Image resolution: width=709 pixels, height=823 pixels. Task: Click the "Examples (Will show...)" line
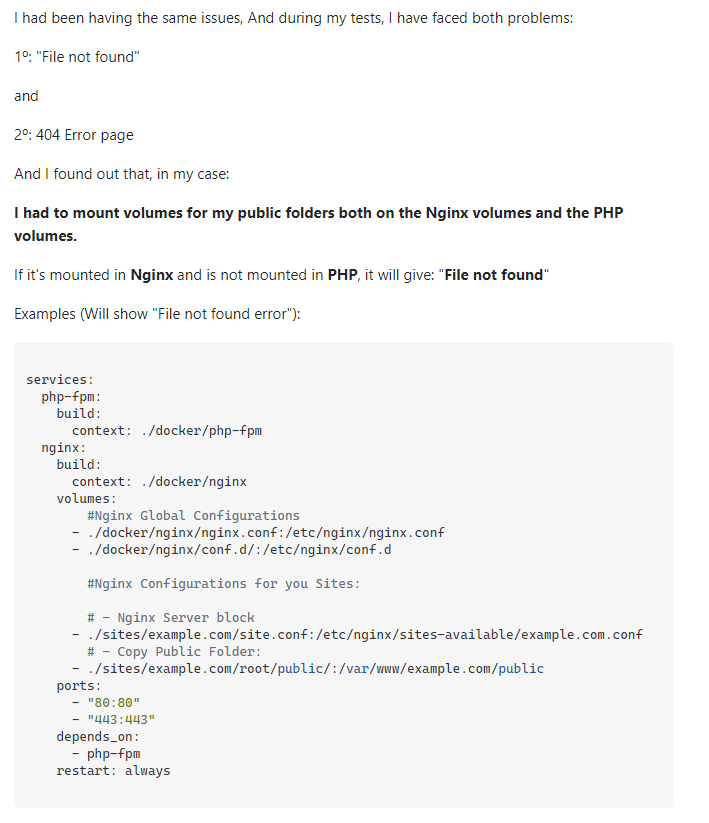pyautogui.click(x=157, y=314)
